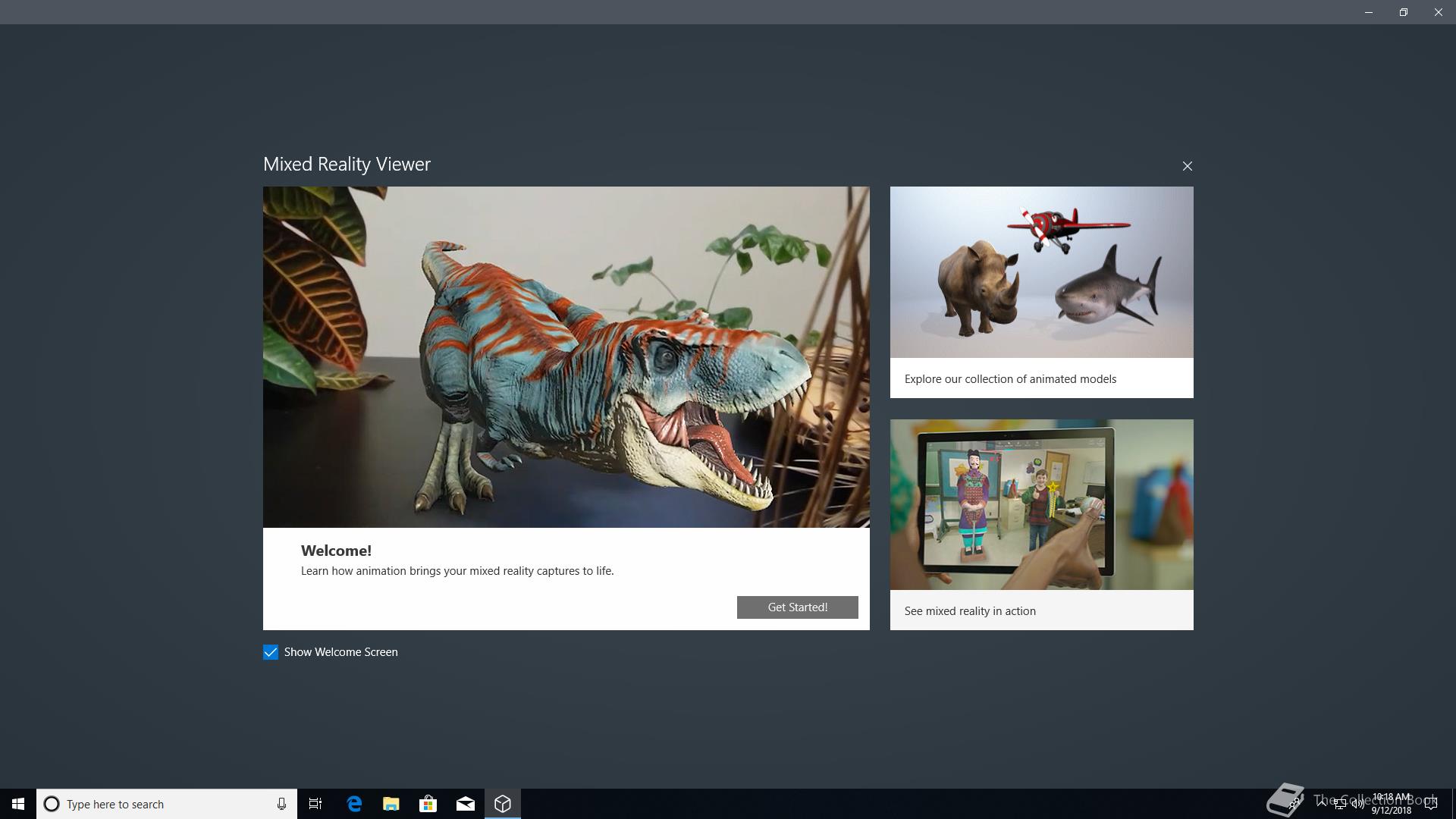Close the application window
Viewport: 1456px width, 819px height.
click(x=1439, y=12)
